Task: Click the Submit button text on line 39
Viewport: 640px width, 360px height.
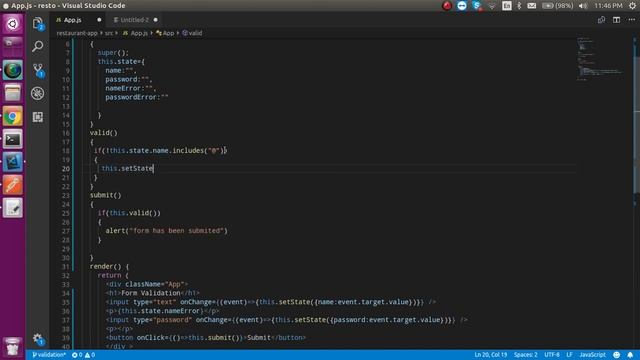Action: pyautogui.click(x=259, y=338)
